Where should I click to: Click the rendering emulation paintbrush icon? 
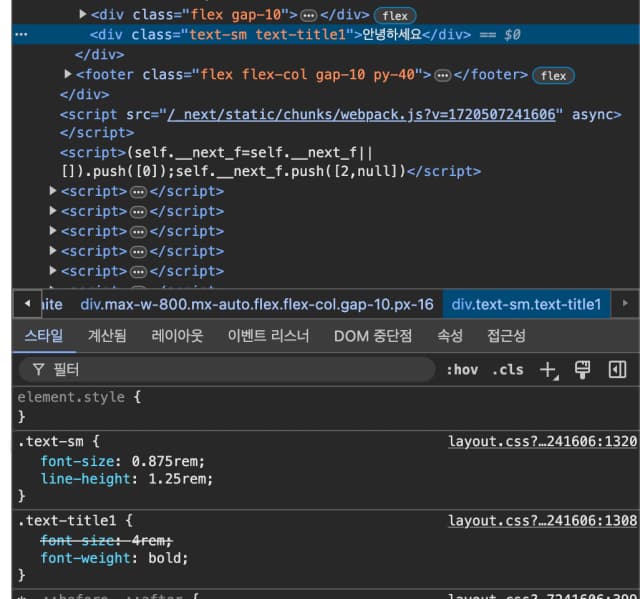tap(582, 370)
